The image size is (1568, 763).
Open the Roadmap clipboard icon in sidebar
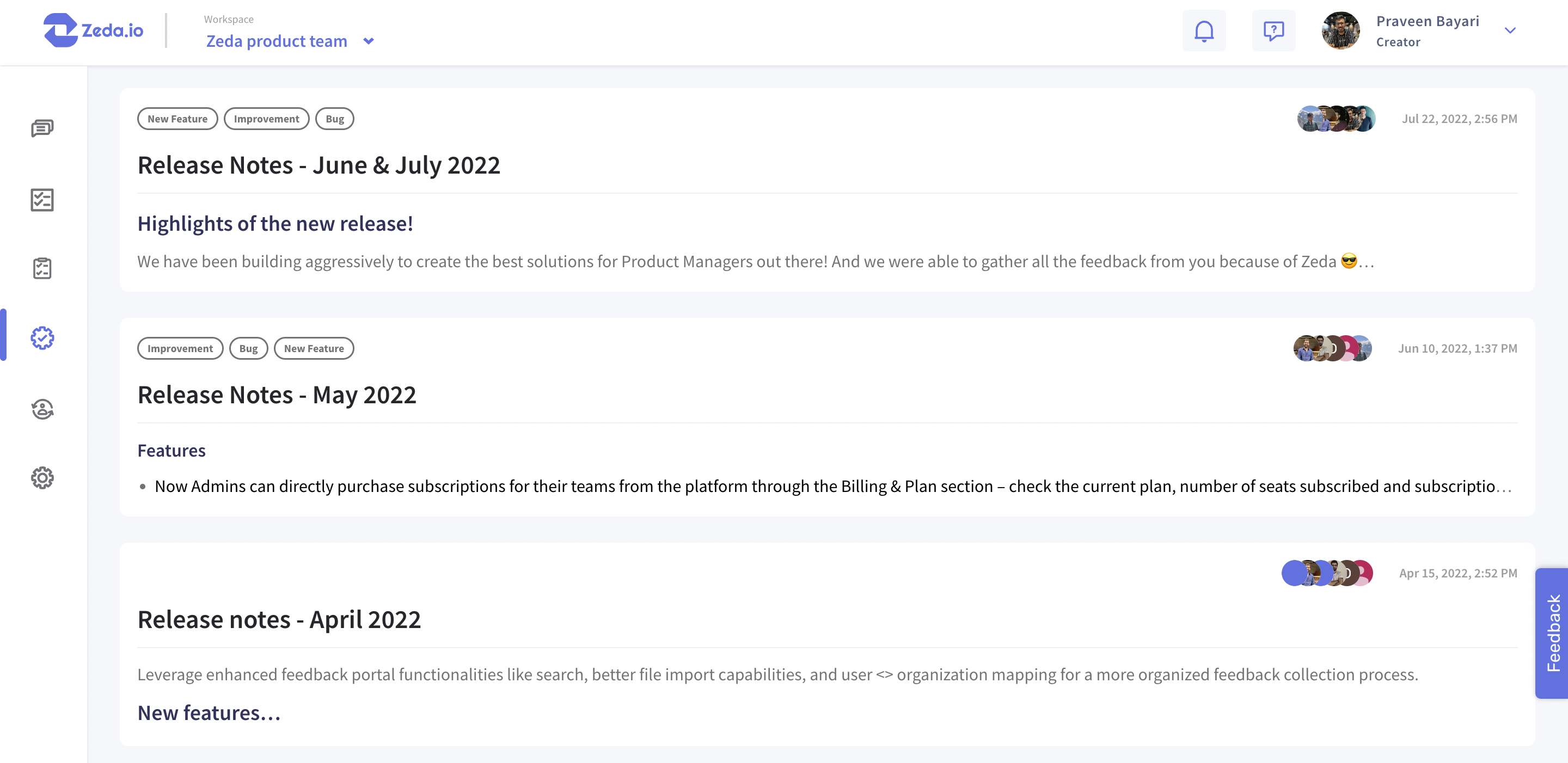pyautogui.click(x=42, y=268)
